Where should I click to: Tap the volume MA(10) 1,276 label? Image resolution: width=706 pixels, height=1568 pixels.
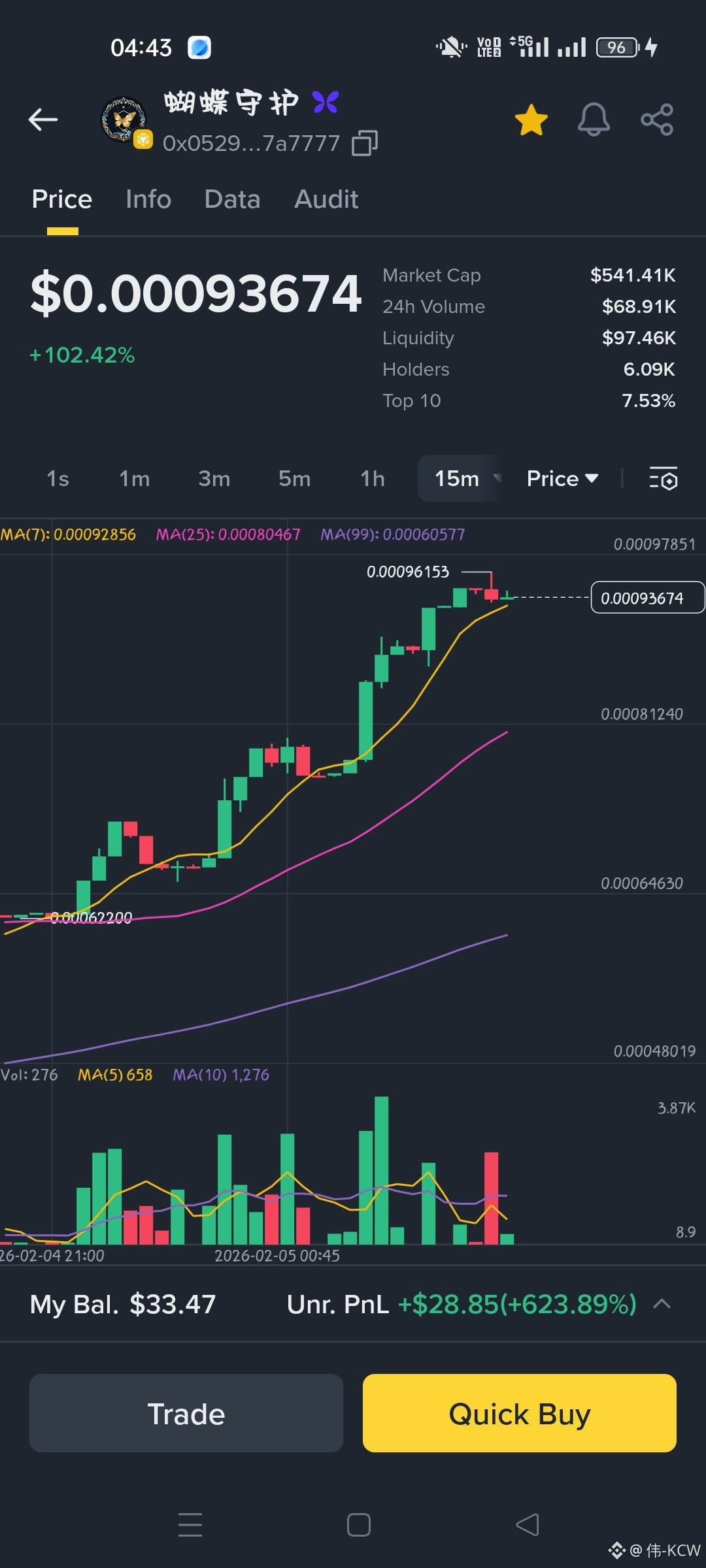(x=221, y=1075)
